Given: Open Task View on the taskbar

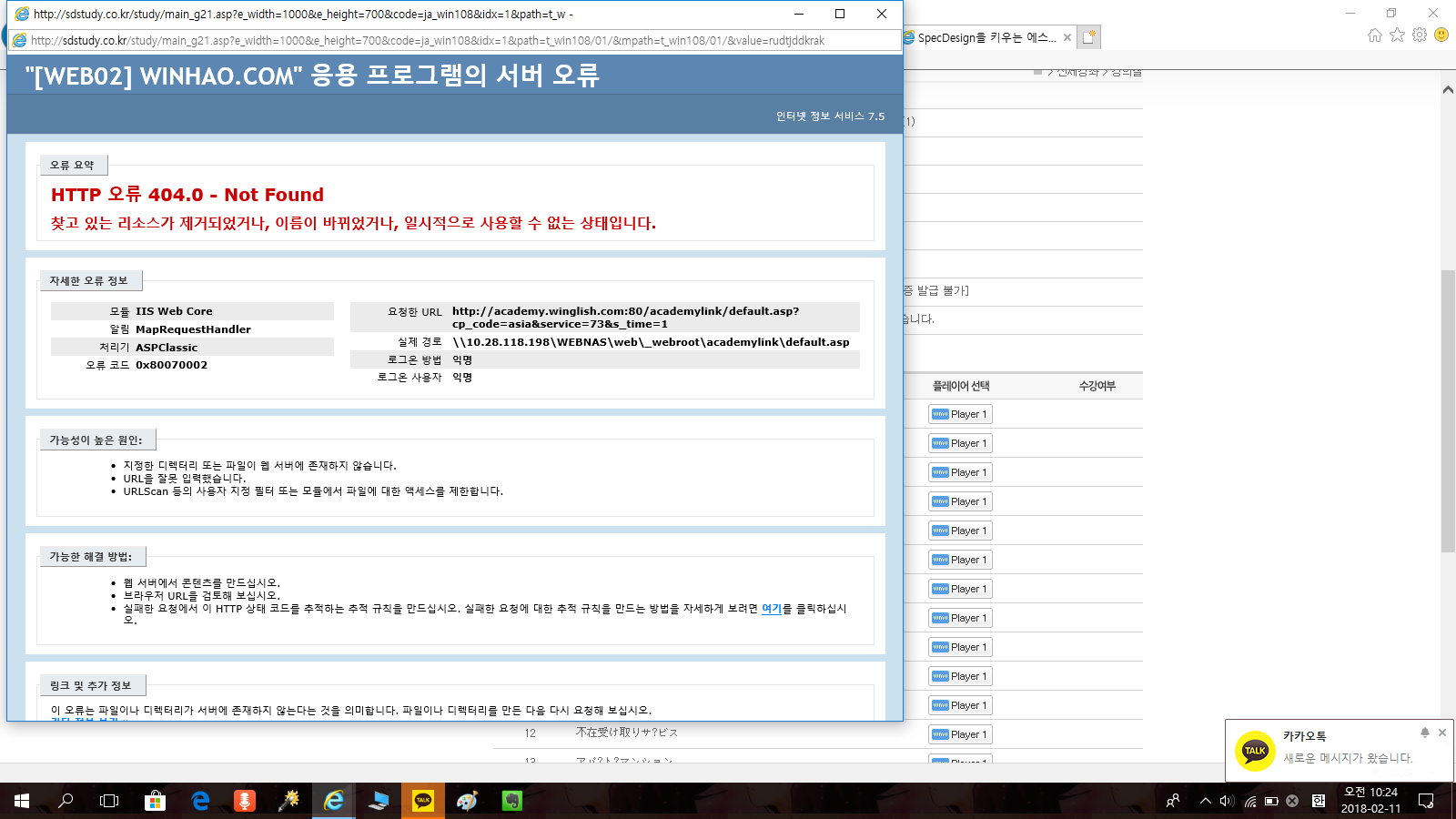Looking at the screenshot, I should [109, 801].
